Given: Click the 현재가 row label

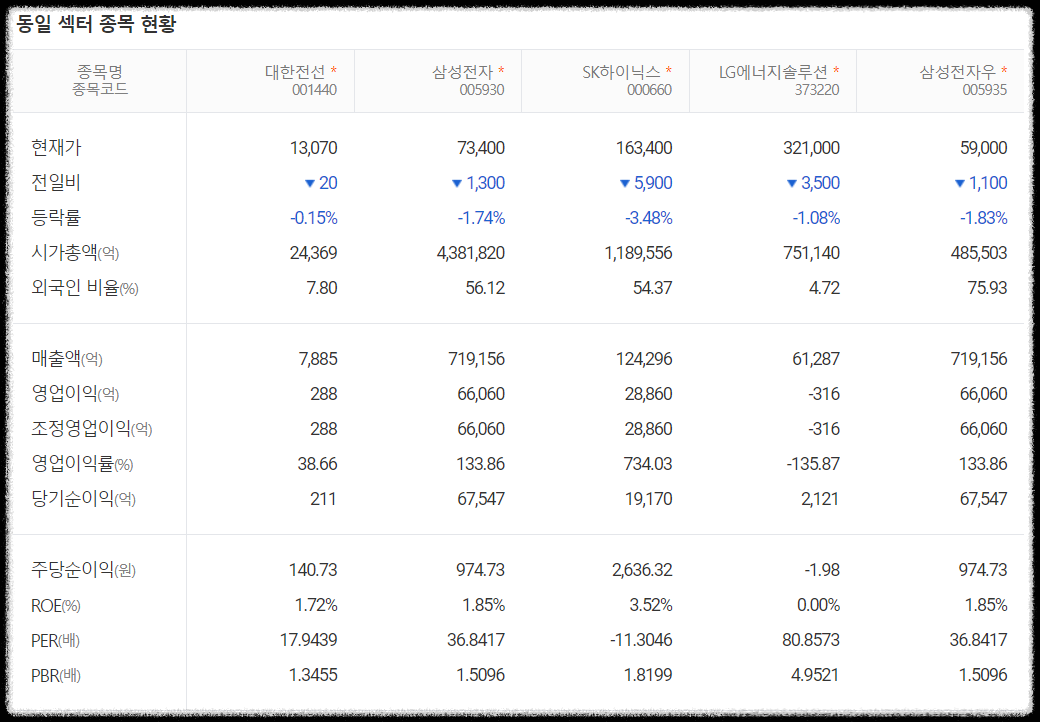Looking at the screenshot, I should [56, 147].
